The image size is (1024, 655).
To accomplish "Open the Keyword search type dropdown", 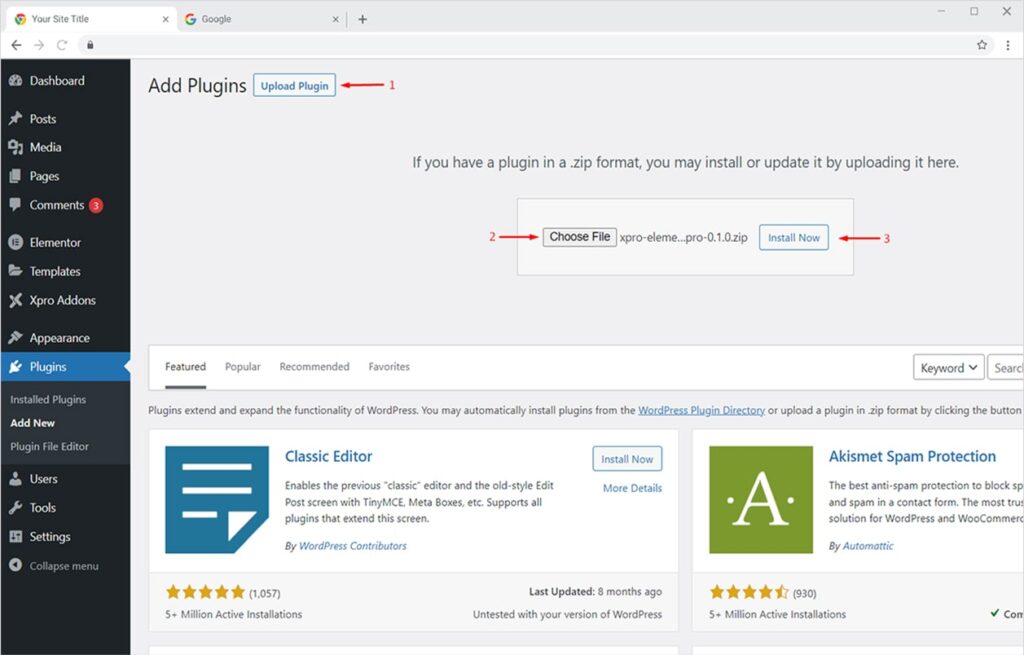I will pyautogui.click(x=948, y=368).
